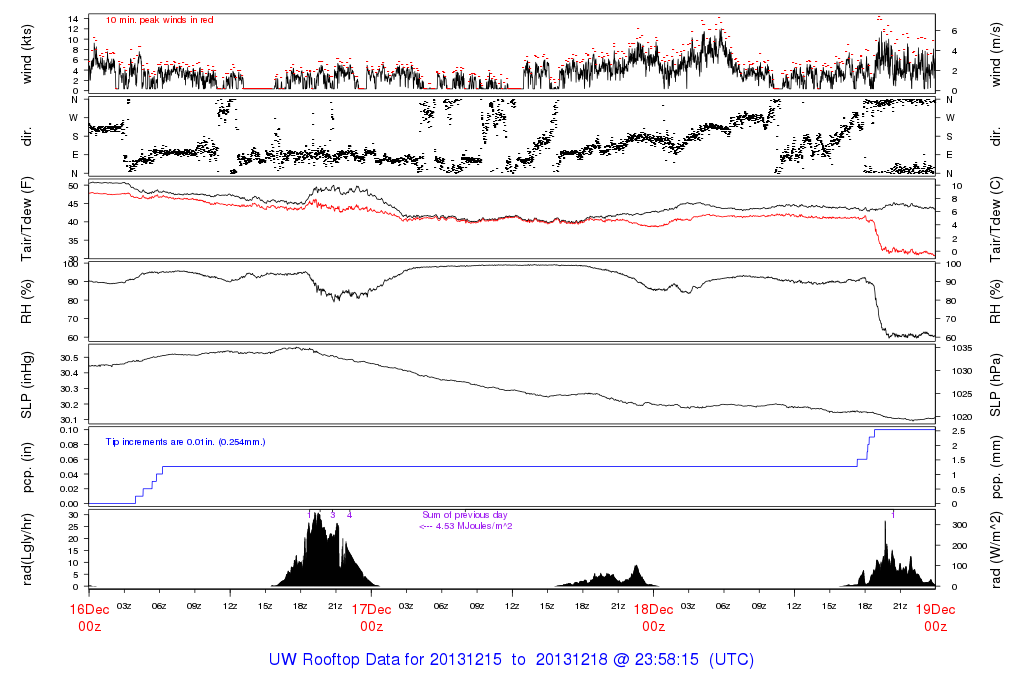Click the '0.10' precipitation tick value
Image resolution: width=1024 pixels, height=700 pixels.
[70, 430]
